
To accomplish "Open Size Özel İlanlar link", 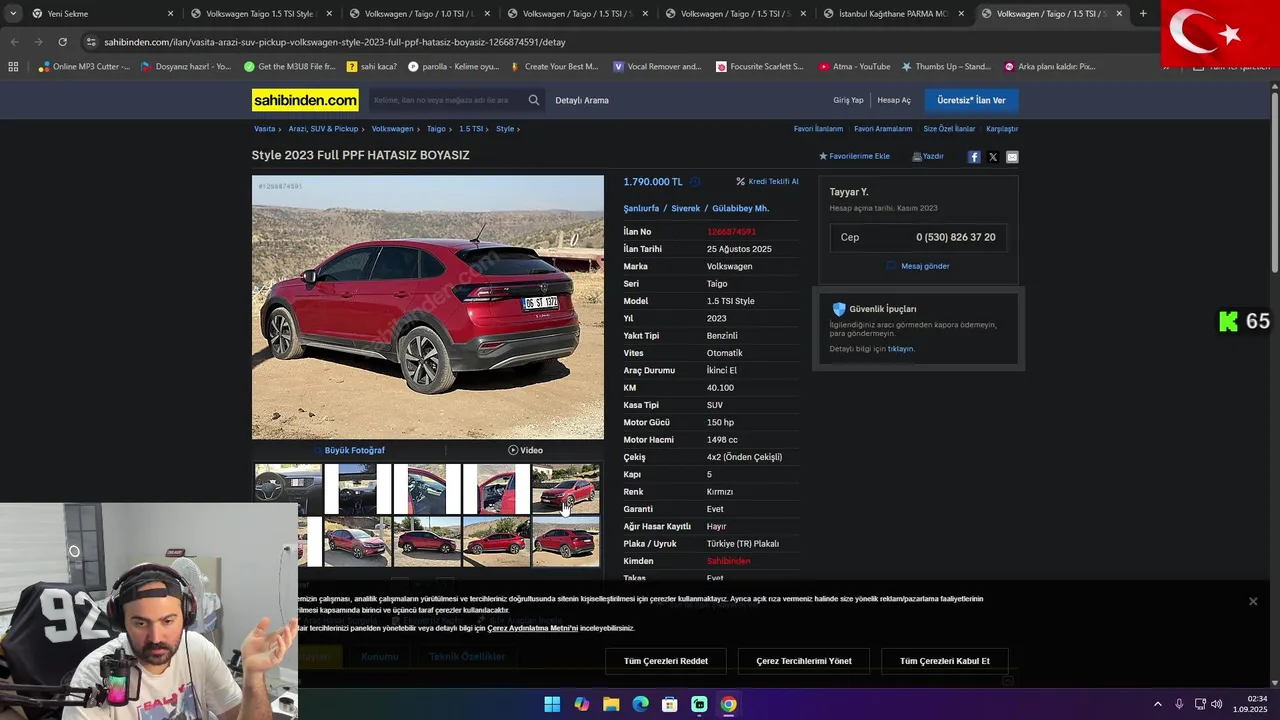I will [x=949, y=129].
